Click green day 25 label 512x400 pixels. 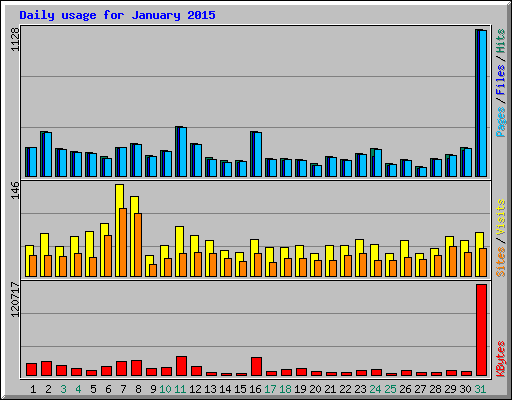pyautogui.click(x=390, y=389)
